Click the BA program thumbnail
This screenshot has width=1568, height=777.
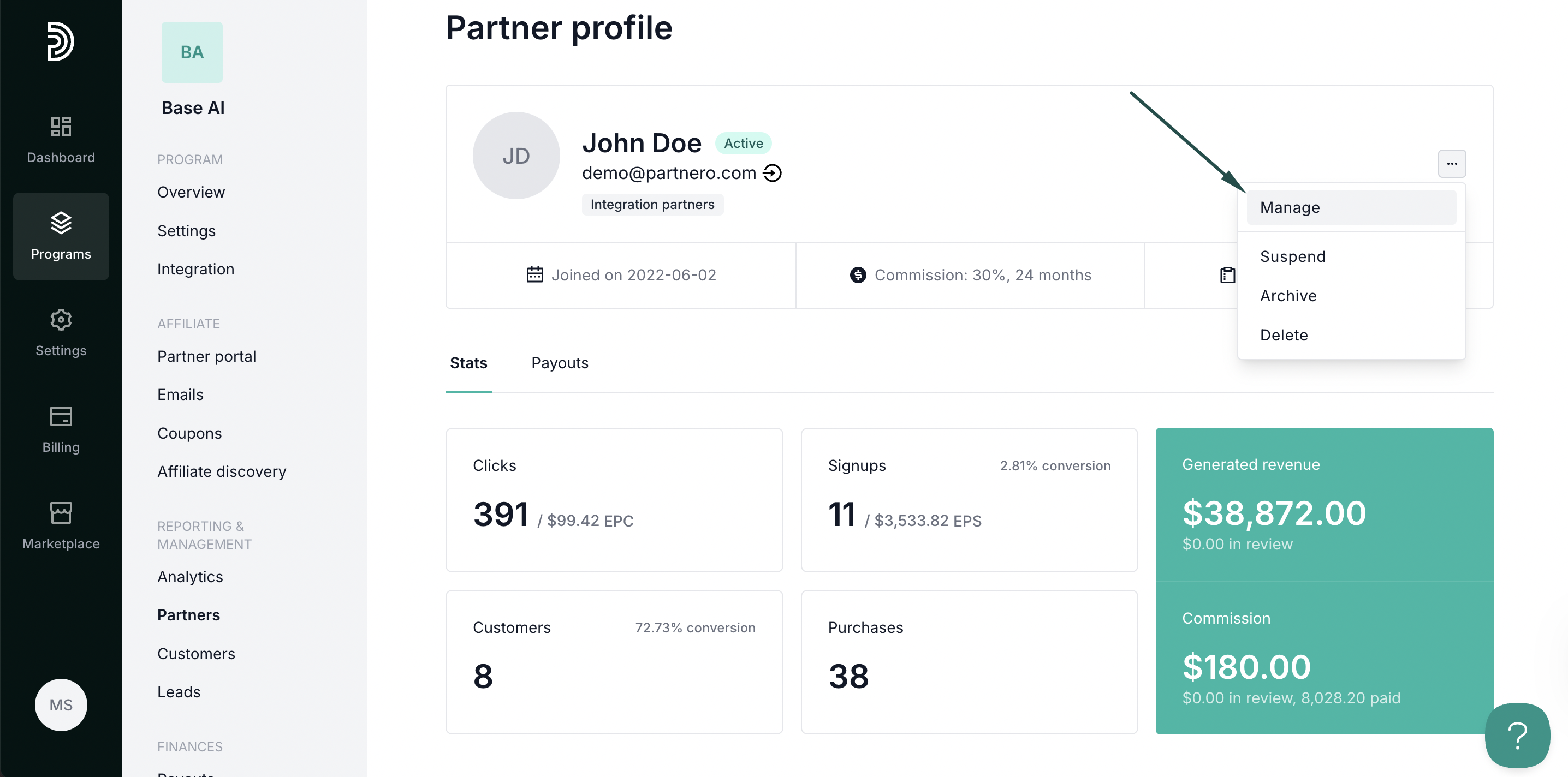point(192,52)
